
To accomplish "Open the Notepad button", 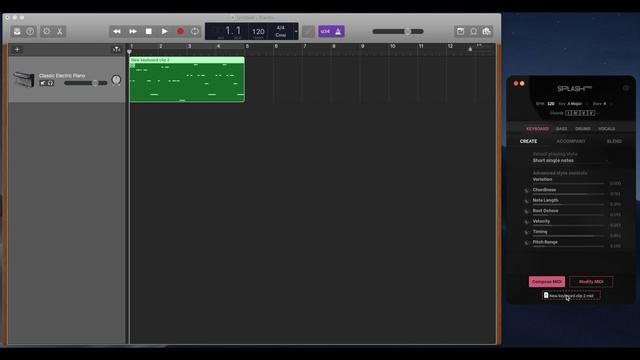I will click(x=460, y=31).
